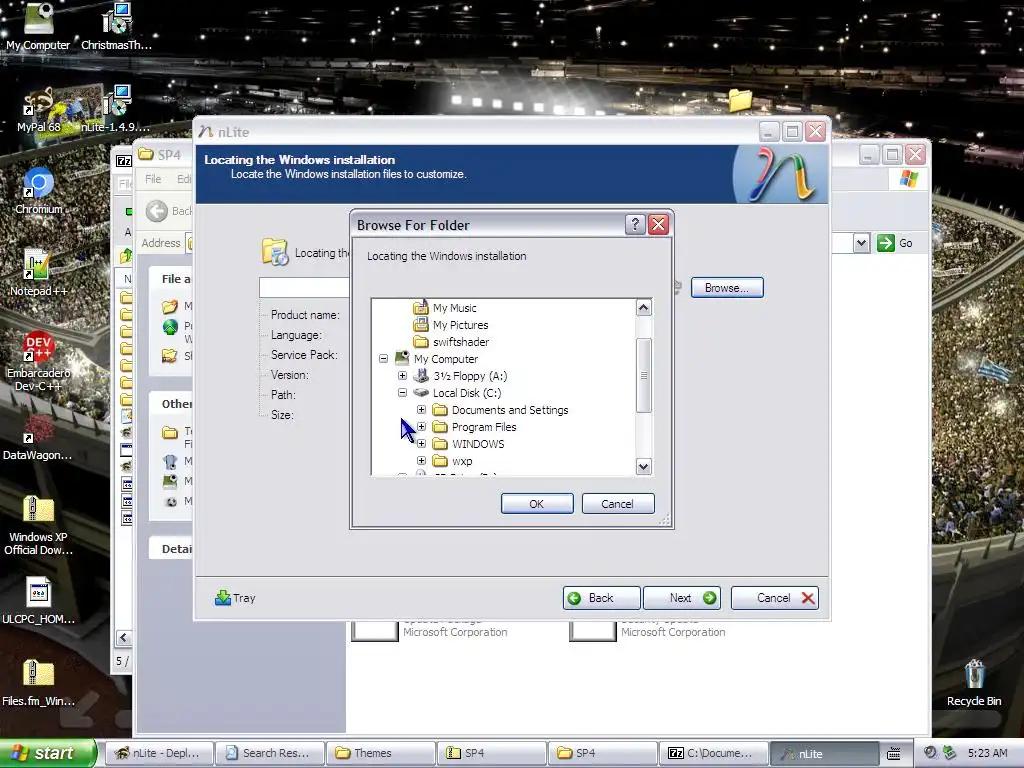Open Recycle Bin on desktop

tap(974, 683)
